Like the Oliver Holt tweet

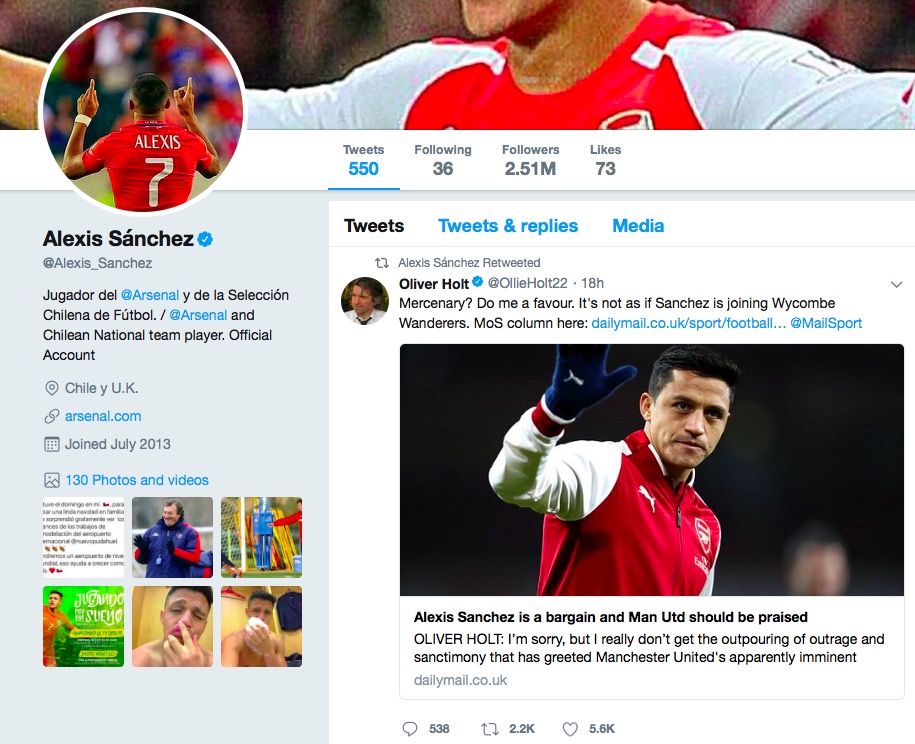[x=570, y=729]
